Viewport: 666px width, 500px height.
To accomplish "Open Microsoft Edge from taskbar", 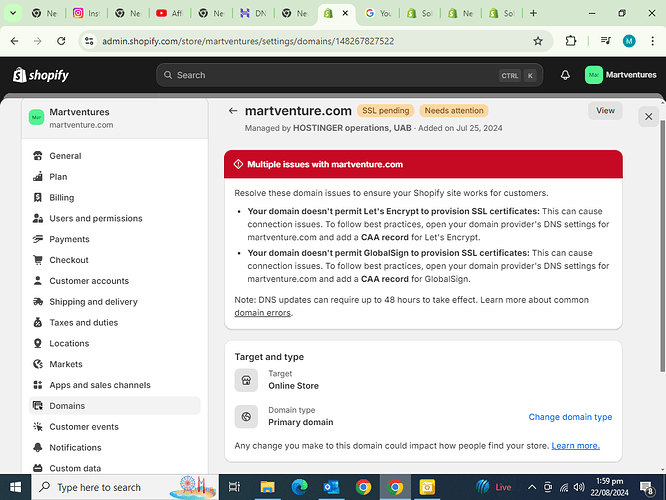I will 299,487.
